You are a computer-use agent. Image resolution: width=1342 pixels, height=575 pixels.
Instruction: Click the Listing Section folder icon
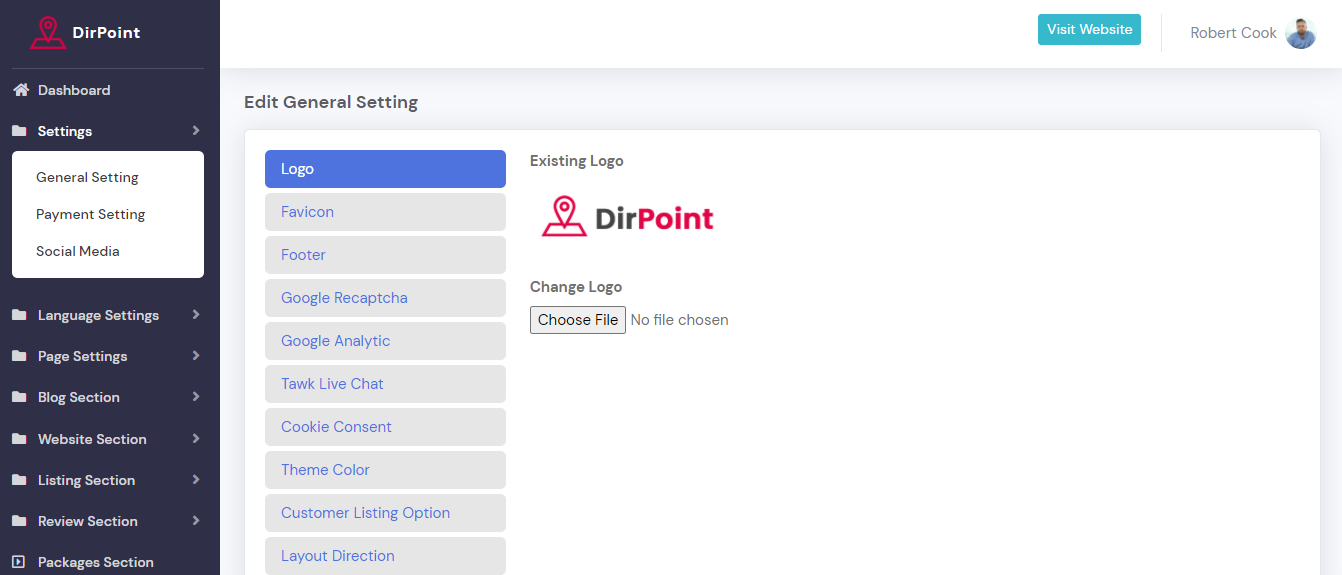[x=19, y=480]
